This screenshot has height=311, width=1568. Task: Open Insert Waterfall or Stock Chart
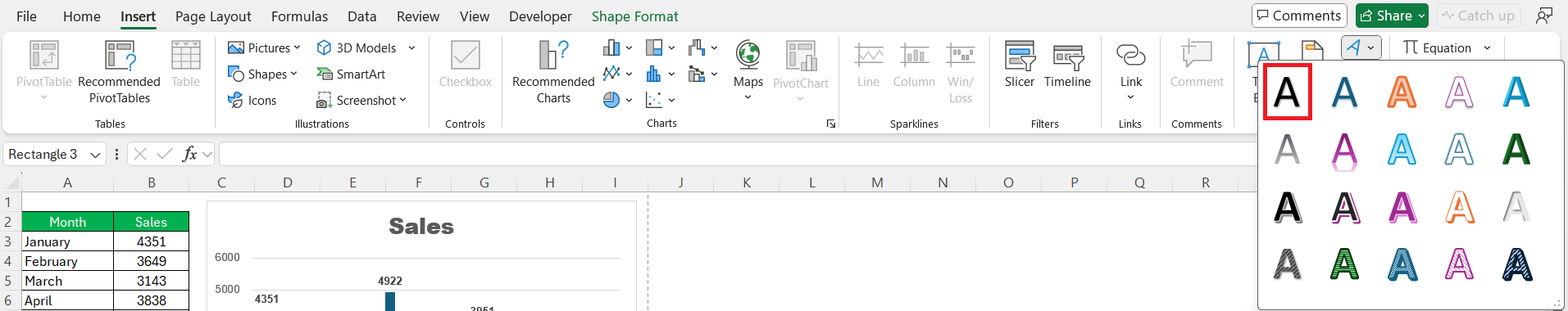702,47
